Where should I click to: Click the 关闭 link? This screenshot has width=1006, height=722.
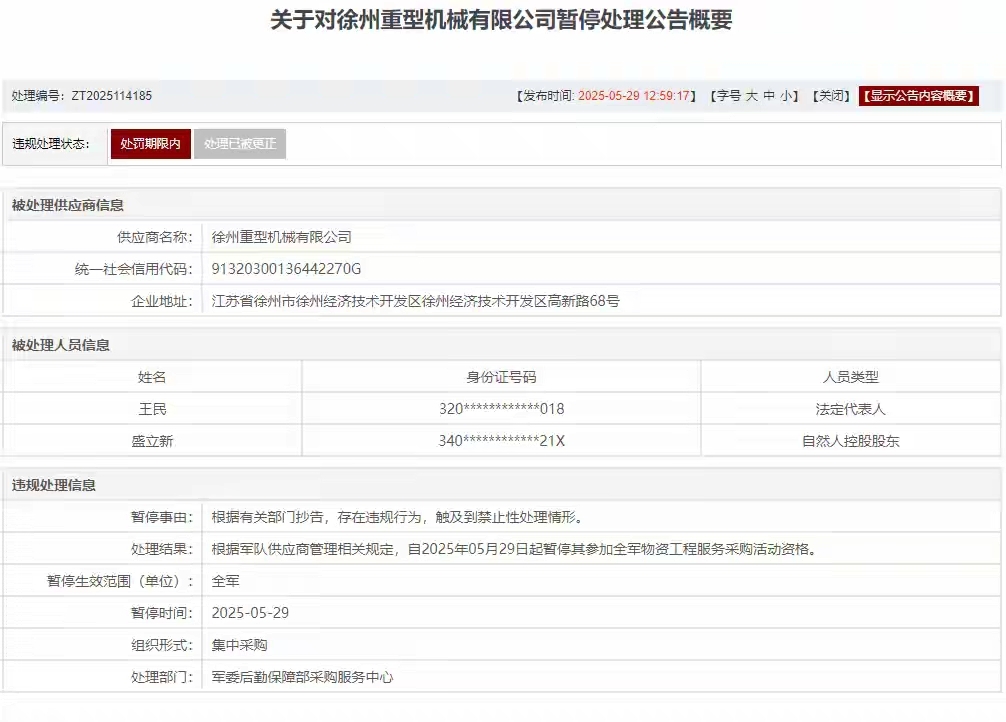pyautogui.click(x=831, y=96)
